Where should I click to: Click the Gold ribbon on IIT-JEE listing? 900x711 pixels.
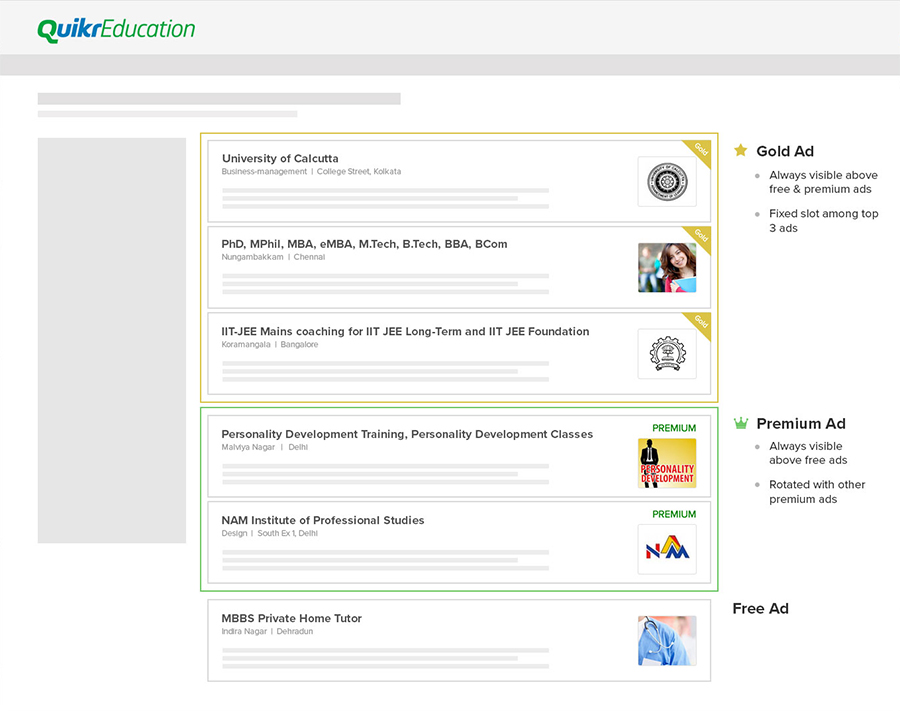(x=700, y=323)
